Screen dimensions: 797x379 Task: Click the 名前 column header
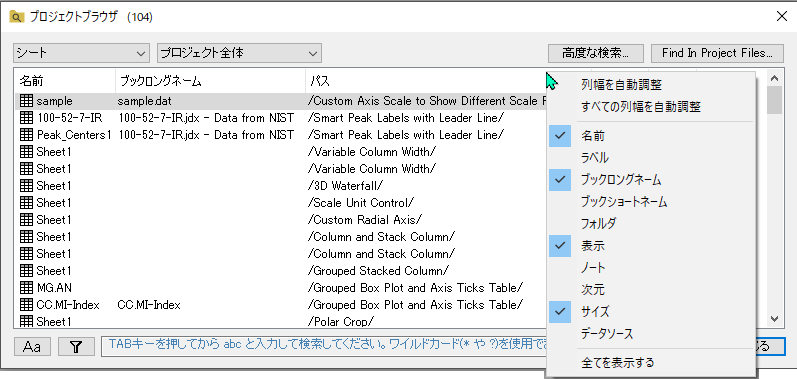pos(65,81)
